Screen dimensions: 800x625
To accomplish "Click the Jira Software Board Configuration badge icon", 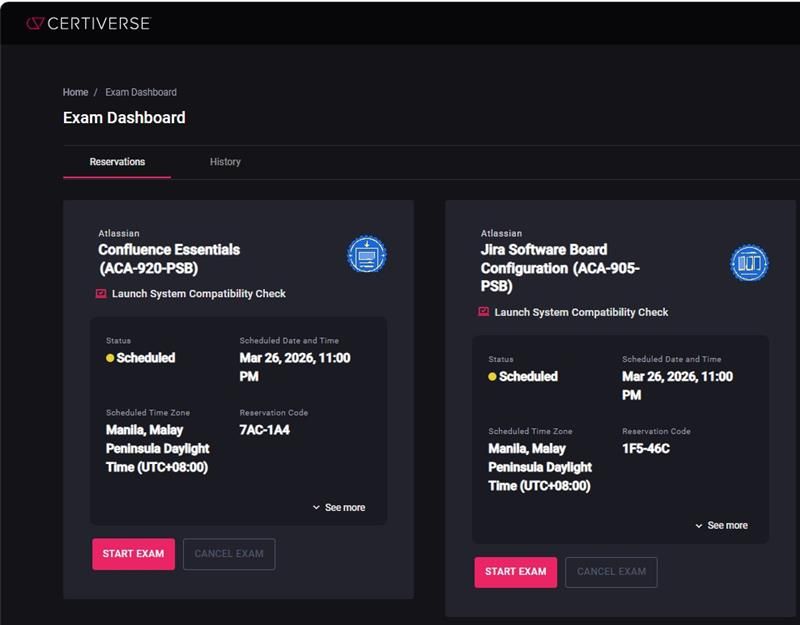I will (x=749, y=263).
